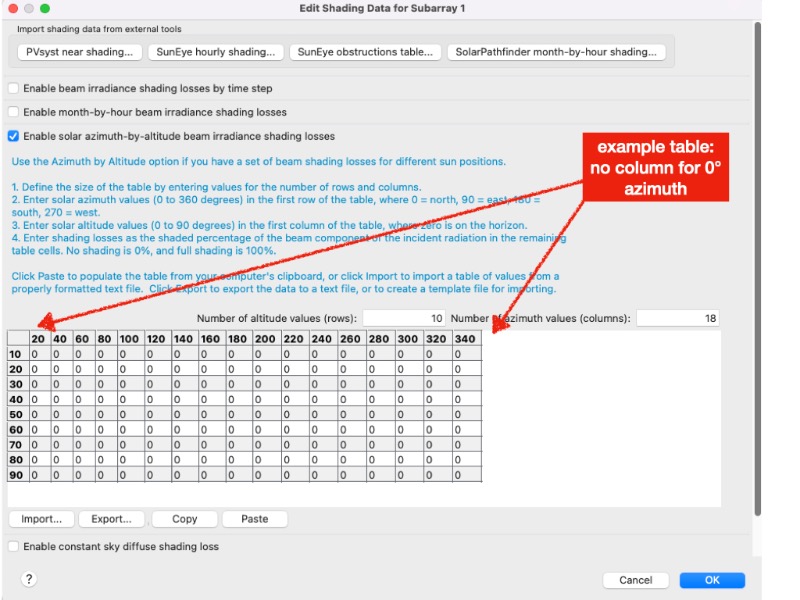Copy the table contents
The image size is (800, 600).
185,519
